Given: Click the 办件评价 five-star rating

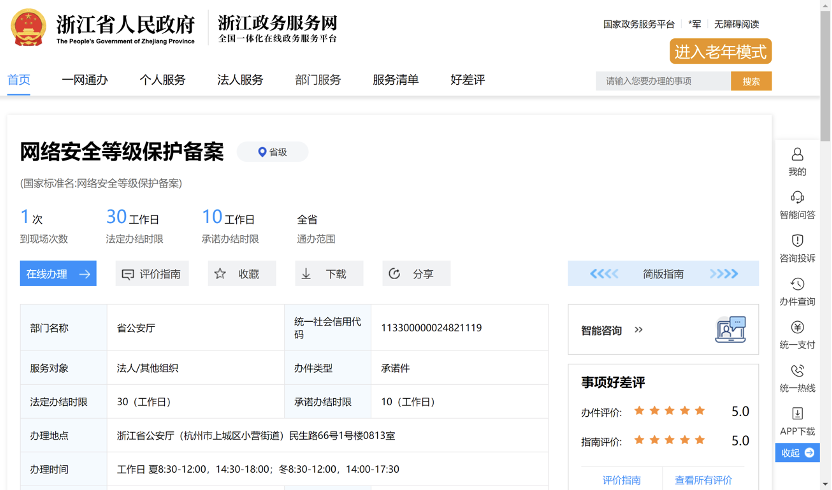Looking at the screenshot, I should [x=669, y=411].
